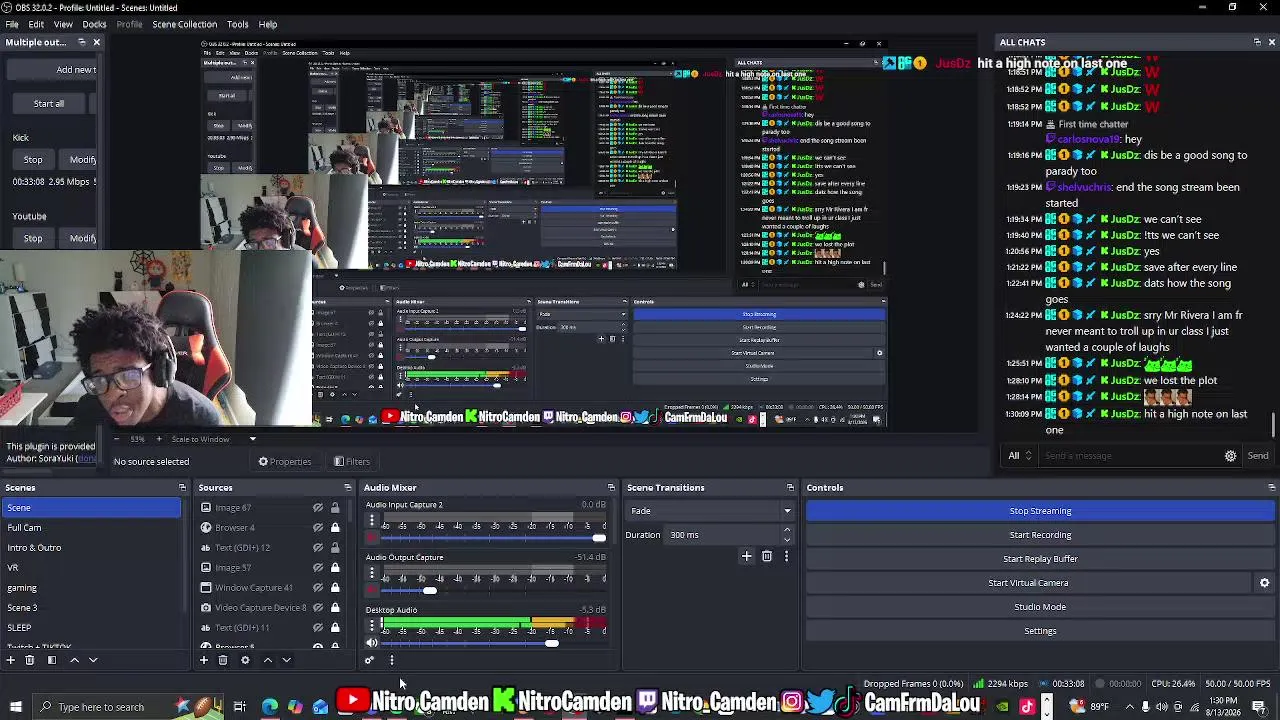The image size is (1280, 720).
Task: Undock the Scenes panel
Action: (x=182, y=488)
